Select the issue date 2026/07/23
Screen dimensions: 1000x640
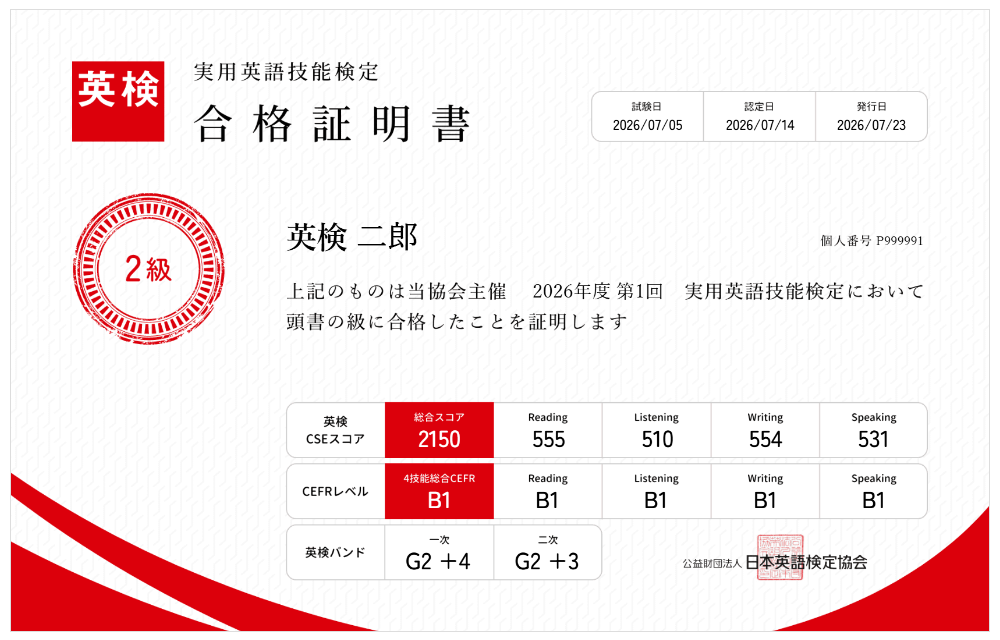(x=871, y=125)
